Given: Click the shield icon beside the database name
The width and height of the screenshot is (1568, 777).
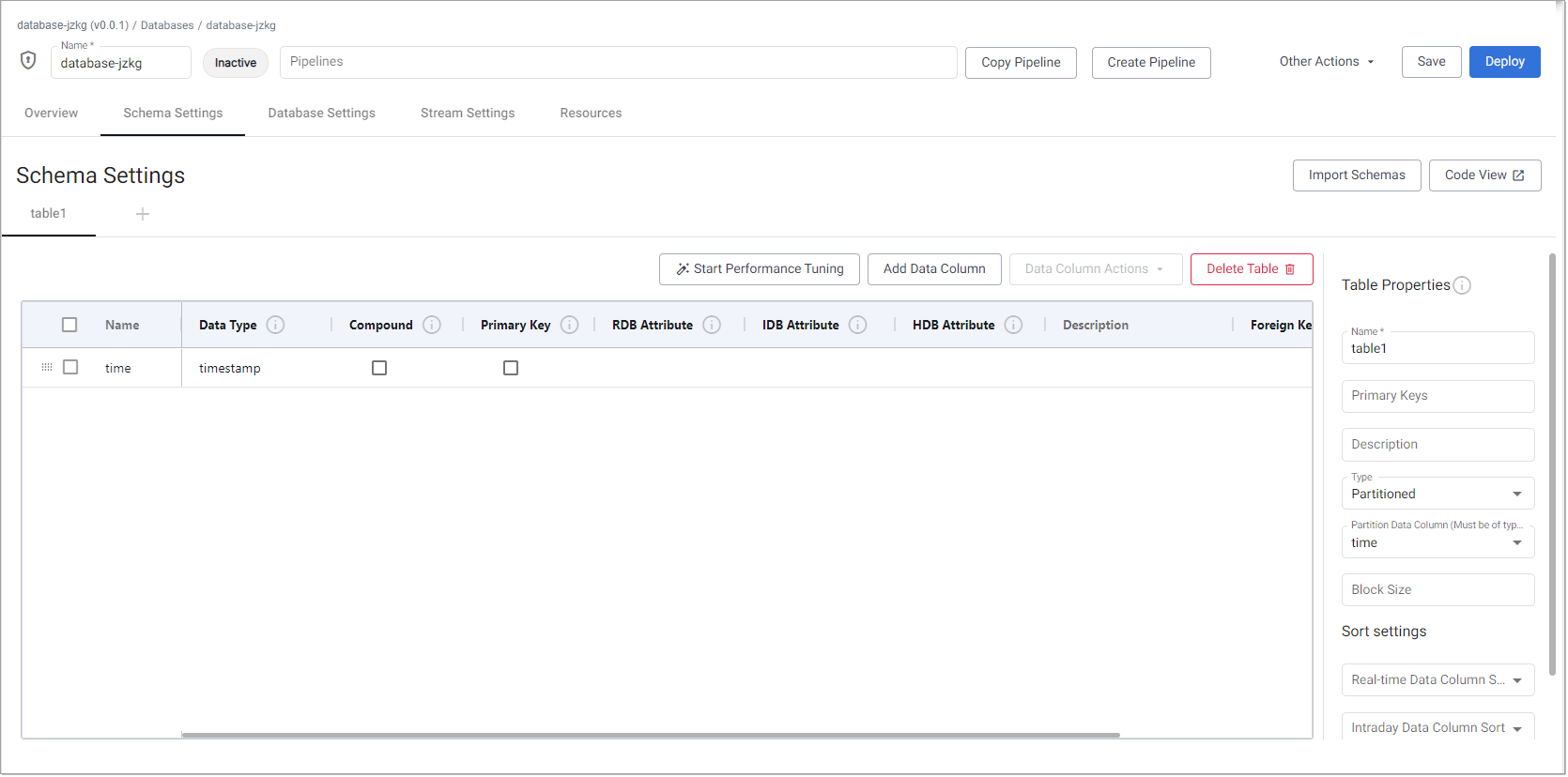Looking at the screenshot, I should click(28, 60).
